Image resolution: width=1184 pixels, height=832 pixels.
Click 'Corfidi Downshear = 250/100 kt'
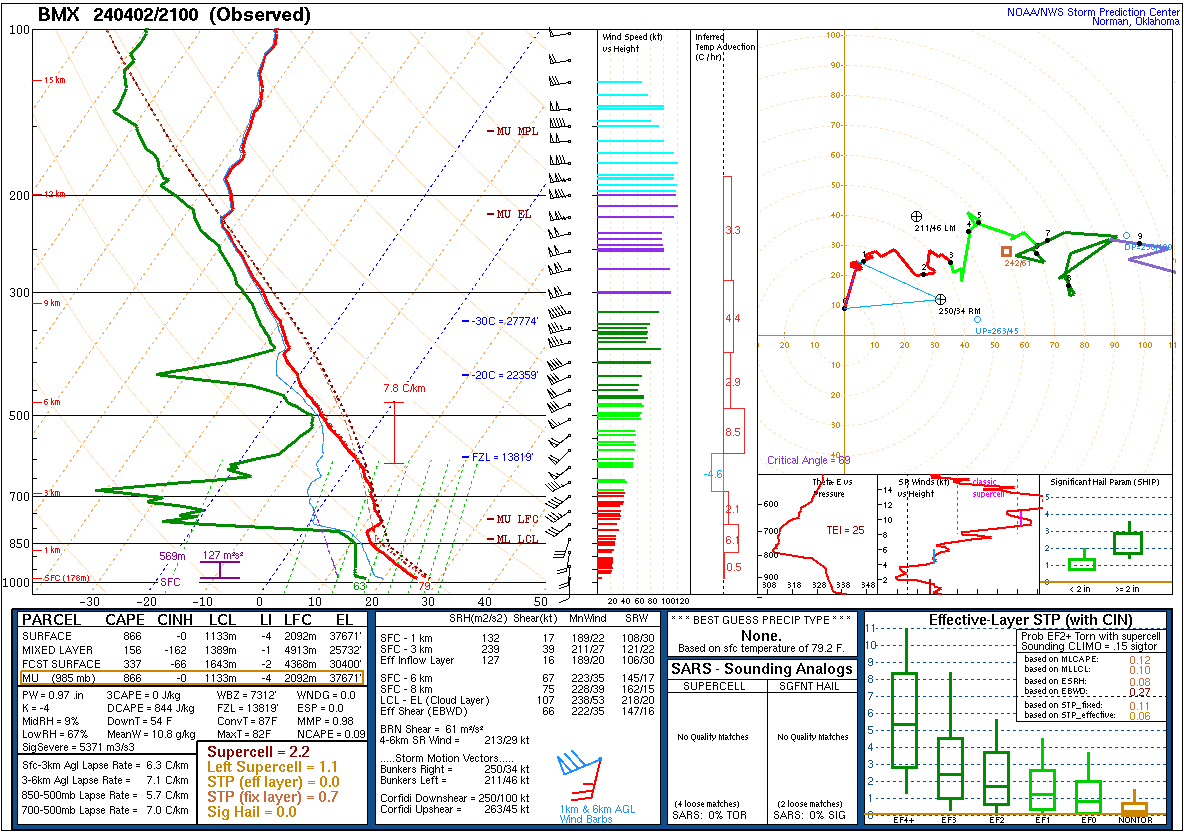[455, 798]
